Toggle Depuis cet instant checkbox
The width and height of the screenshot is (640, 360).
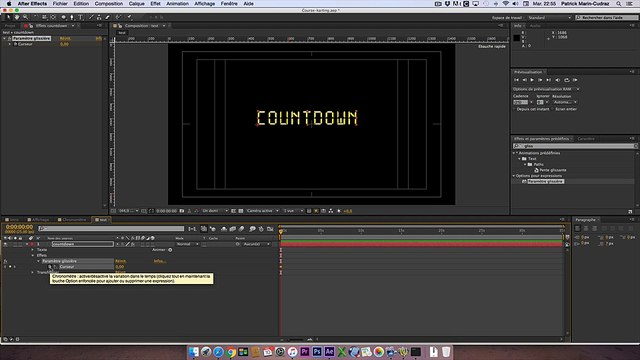pyautogui.click(x=514, y=109)
